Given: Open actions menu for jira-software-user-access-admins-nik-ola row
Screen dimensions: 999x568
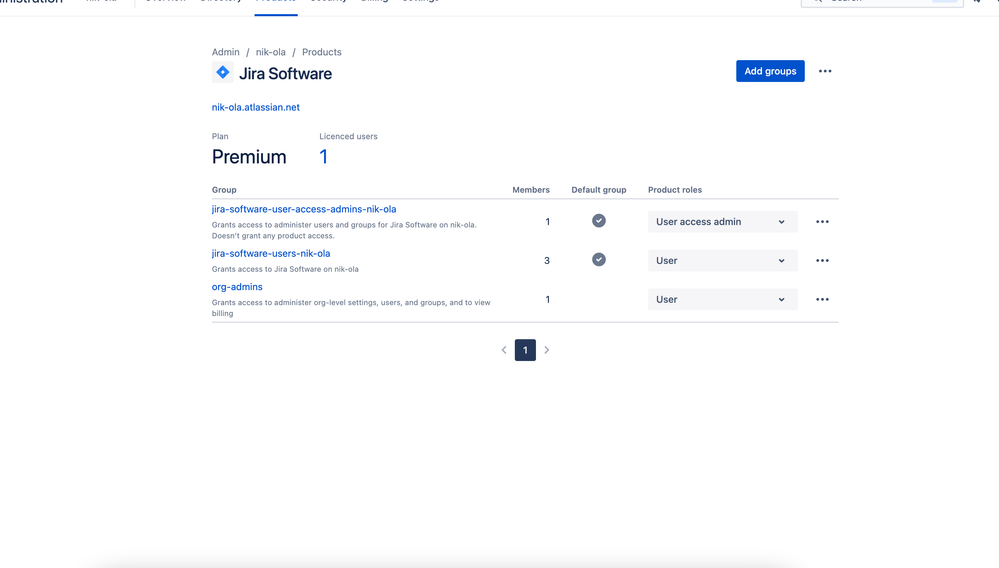Looking at the screenshot, I should [x=823, y=222].
